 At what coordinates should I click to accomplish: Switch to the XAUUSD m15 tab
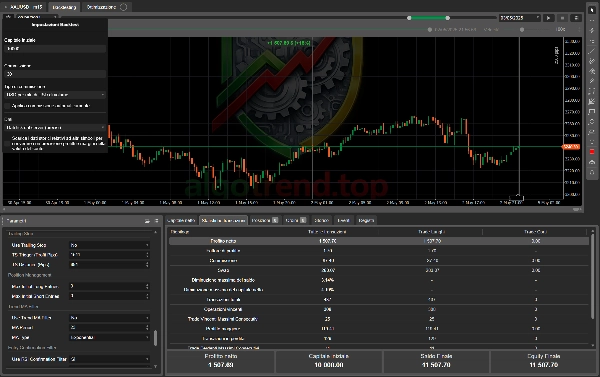[x=24, y=7]
